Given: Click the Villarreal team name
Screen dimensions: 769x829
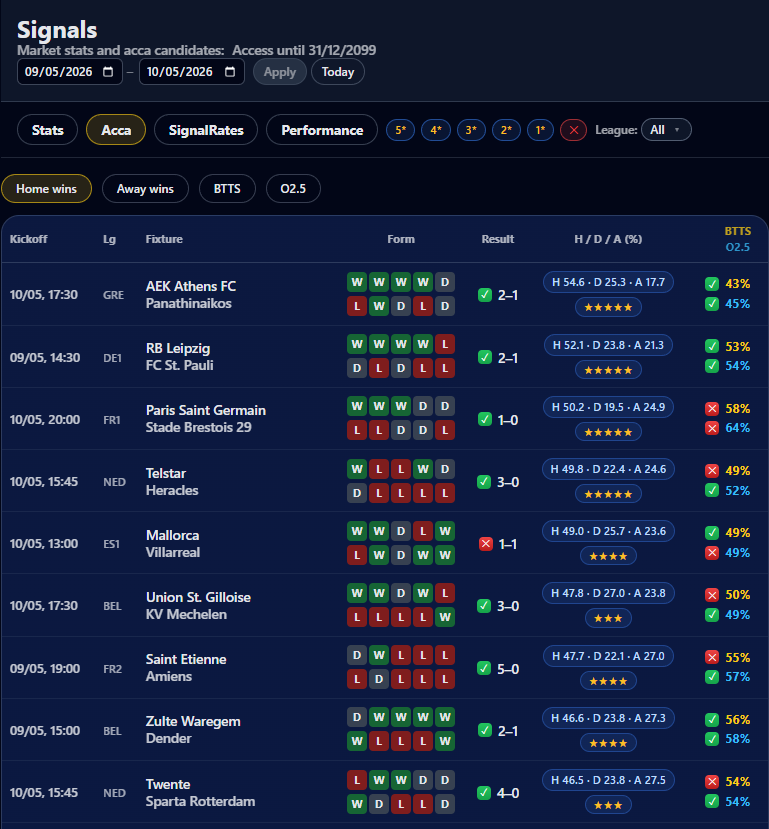Looking at the screenshot, I should pyautogui.click(x=173, y=552).
